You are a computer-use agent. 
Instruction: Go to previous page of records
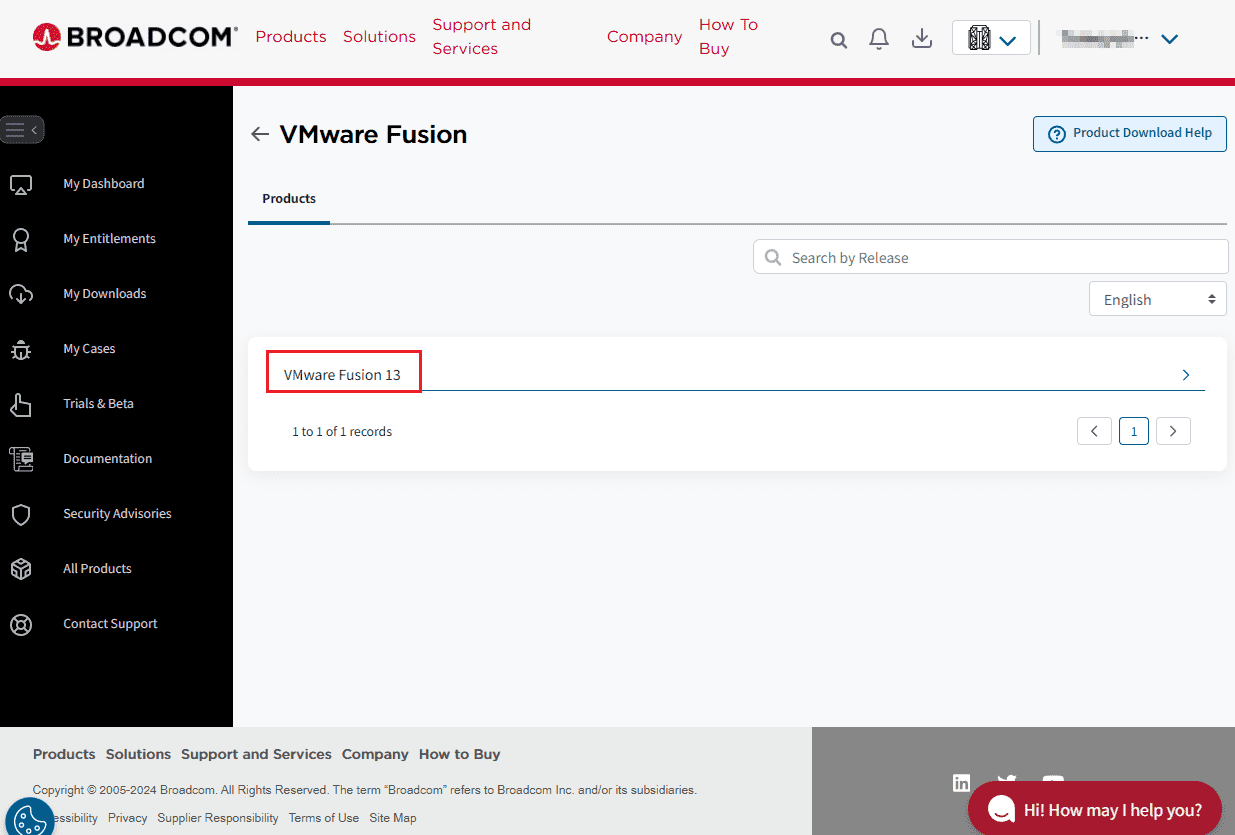click(x=1094, y=431)
